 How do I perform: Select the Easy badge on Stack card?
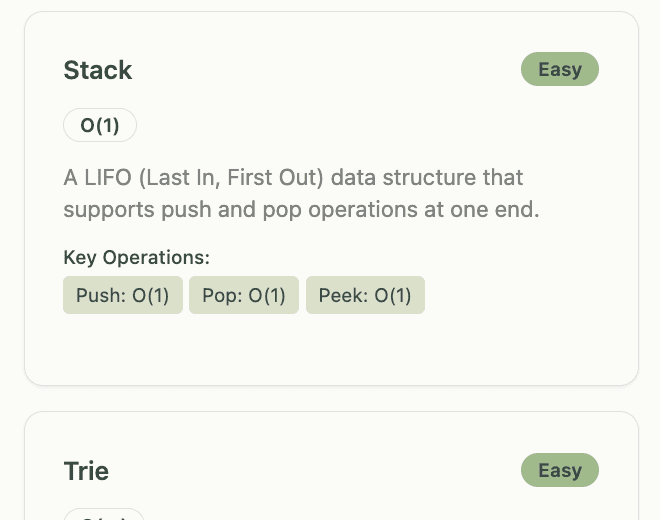point(559,70)
